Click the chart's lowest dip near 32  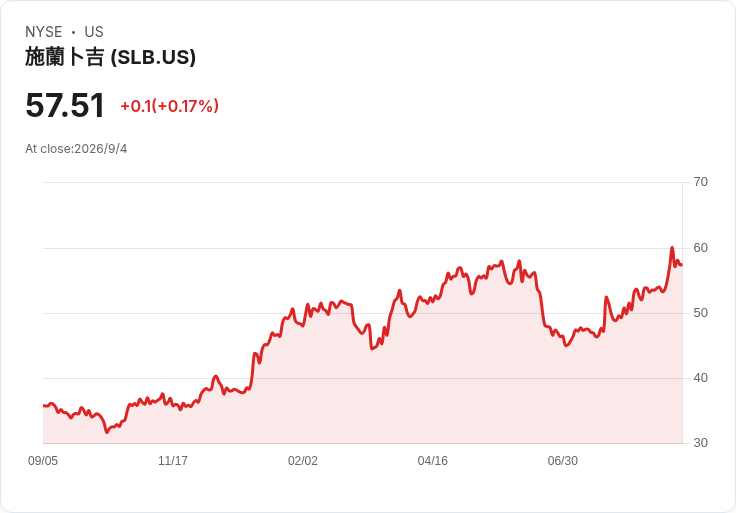pyautogui.click(x=107, y=432)
